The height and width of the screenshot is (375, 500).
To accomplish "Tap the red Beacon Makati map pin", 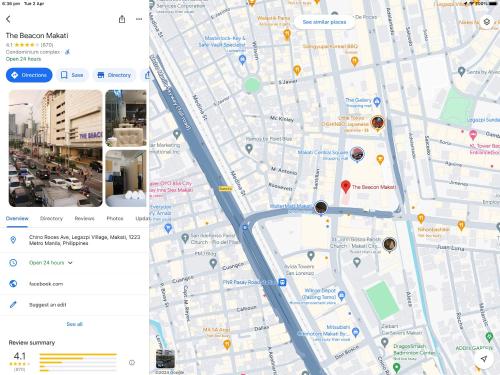I will pos(346,187).
